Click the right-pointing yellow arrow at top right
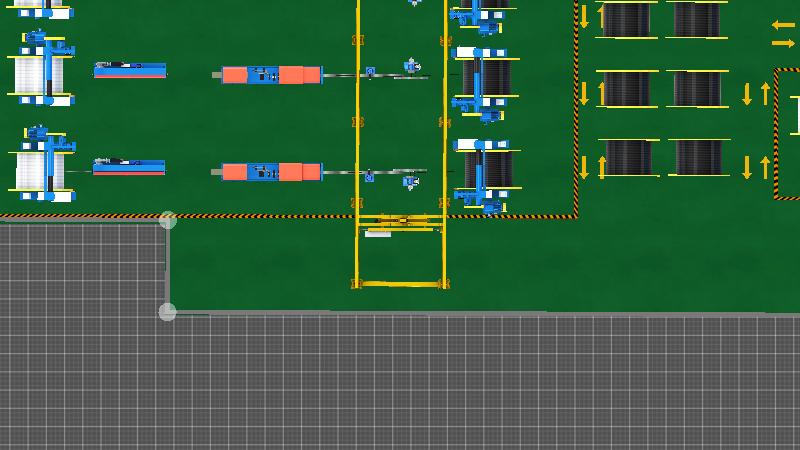Screen dimensions: 800x450 783,43
